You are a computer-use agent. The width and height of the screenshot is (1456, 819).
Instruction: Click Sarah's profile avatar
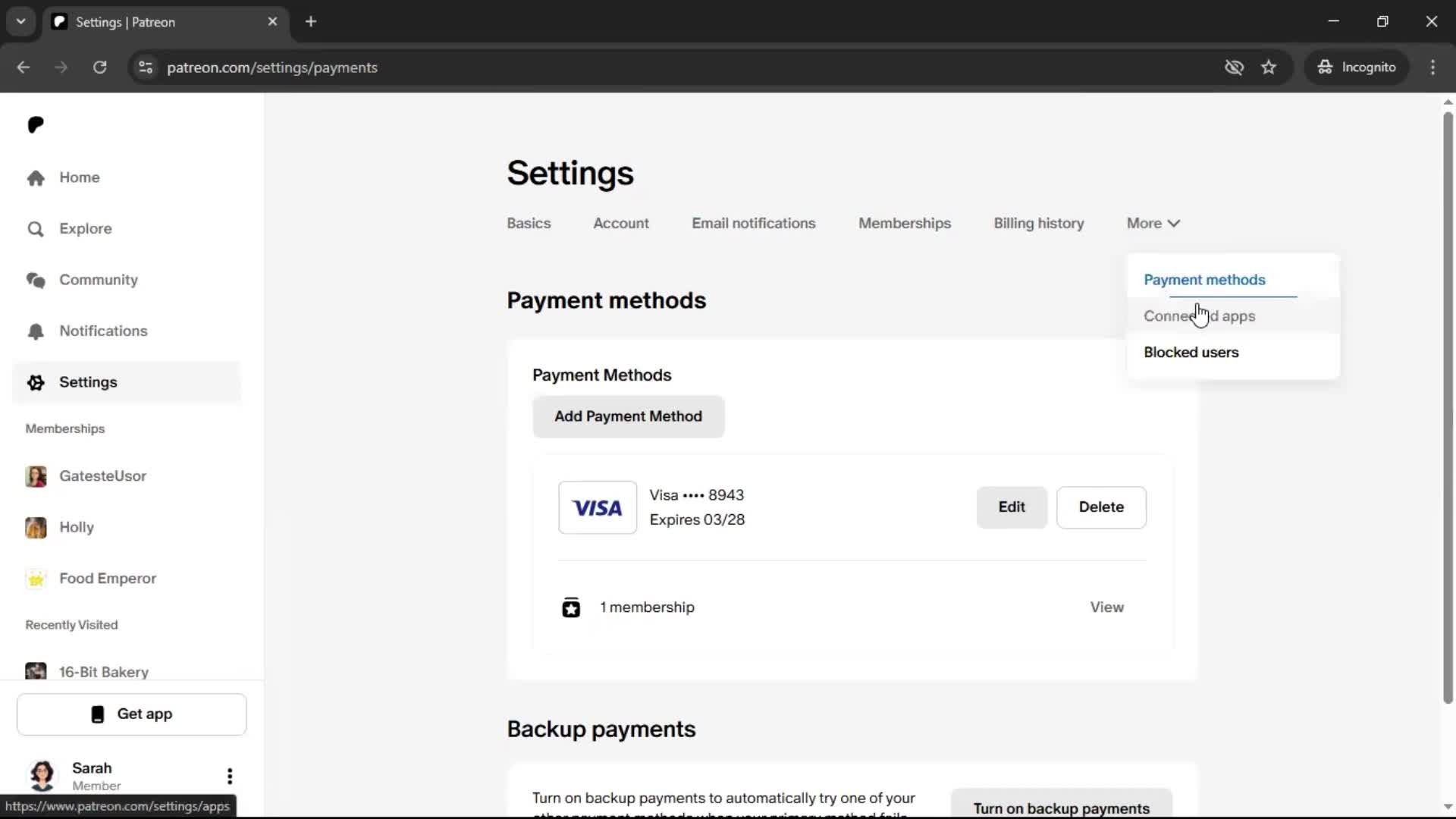(x=42, y=775)
